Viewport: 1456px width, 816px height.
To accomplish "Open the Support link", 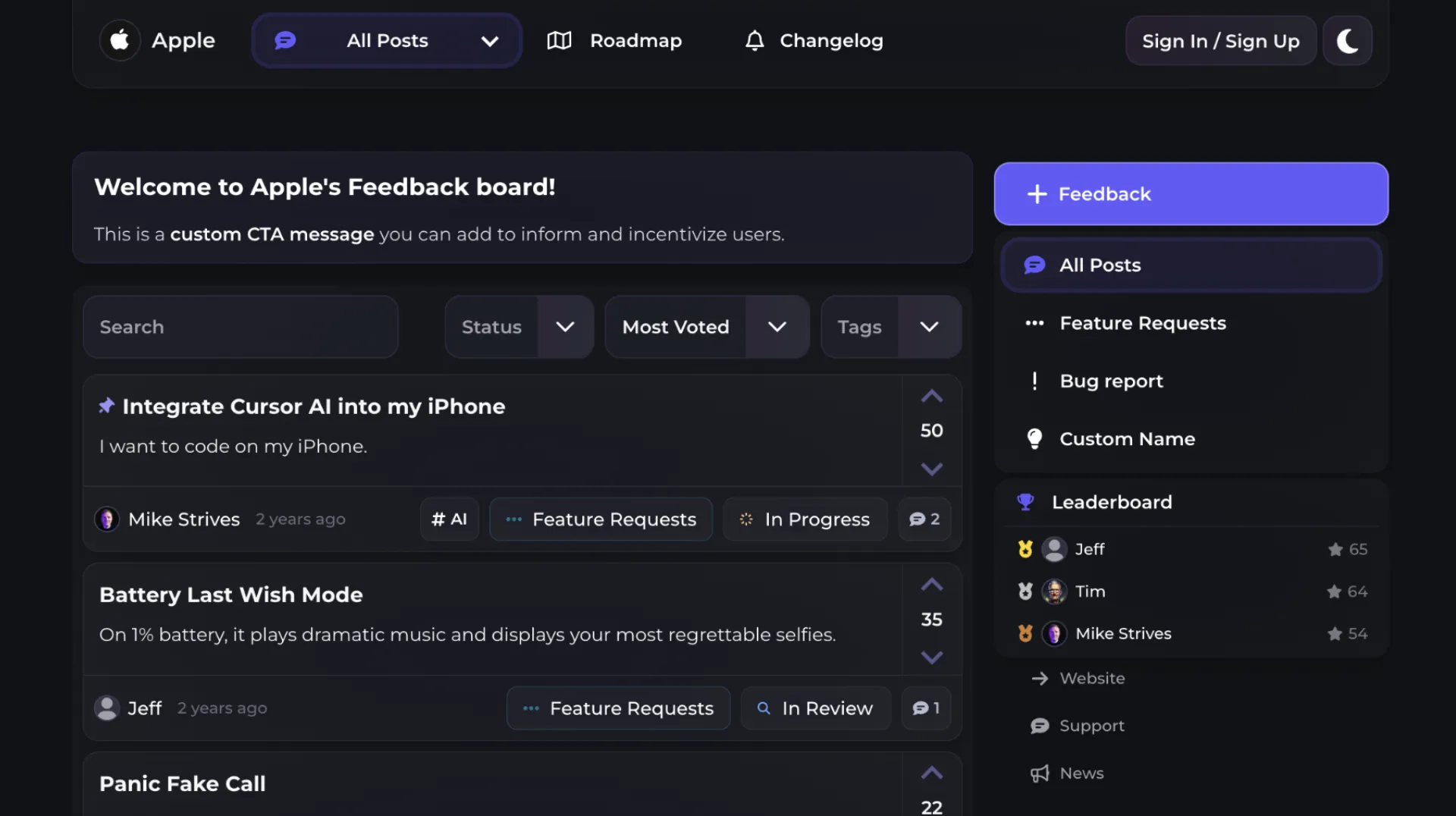I will 1078,726.
